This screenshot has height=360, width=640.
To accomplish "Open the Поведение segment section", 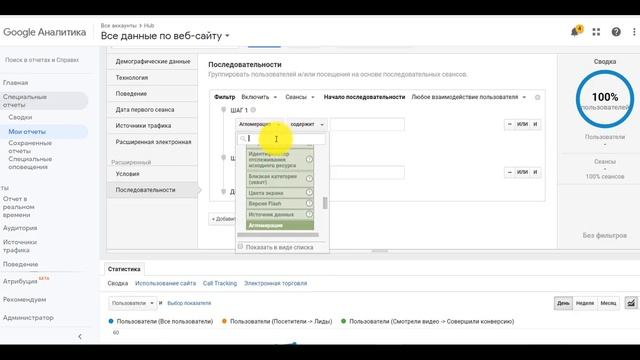I will [x=152, y=93].
